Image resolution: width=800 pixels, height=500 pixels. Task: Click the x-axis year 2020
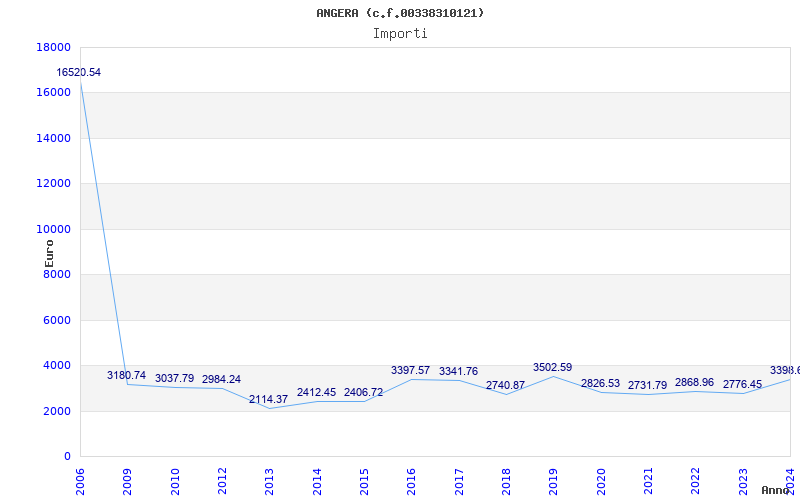601,482
